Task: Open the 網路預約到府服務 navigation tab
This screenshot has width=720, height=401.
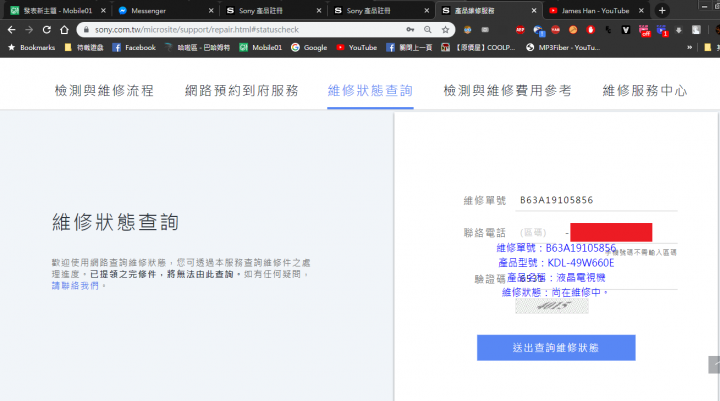Action: (x=242, y=90)
